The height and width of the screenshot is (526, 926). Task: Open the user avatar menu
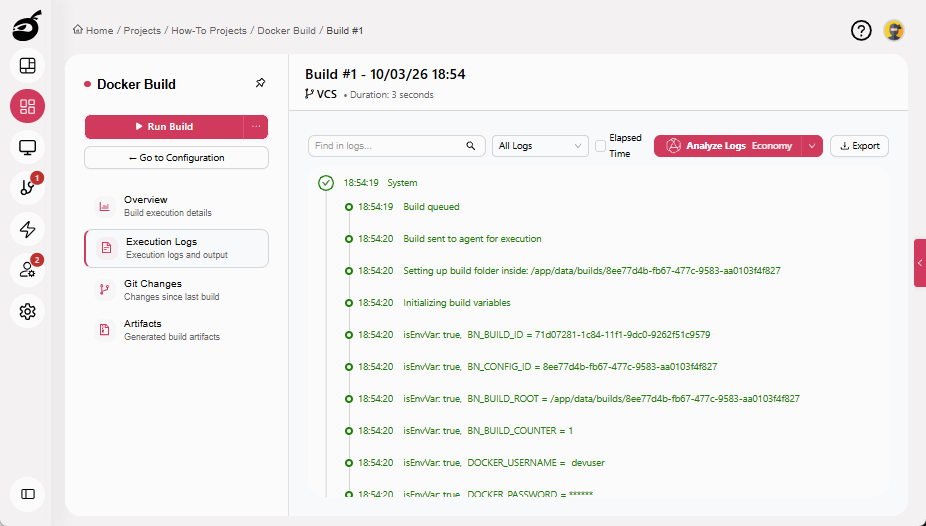[894, 30]
